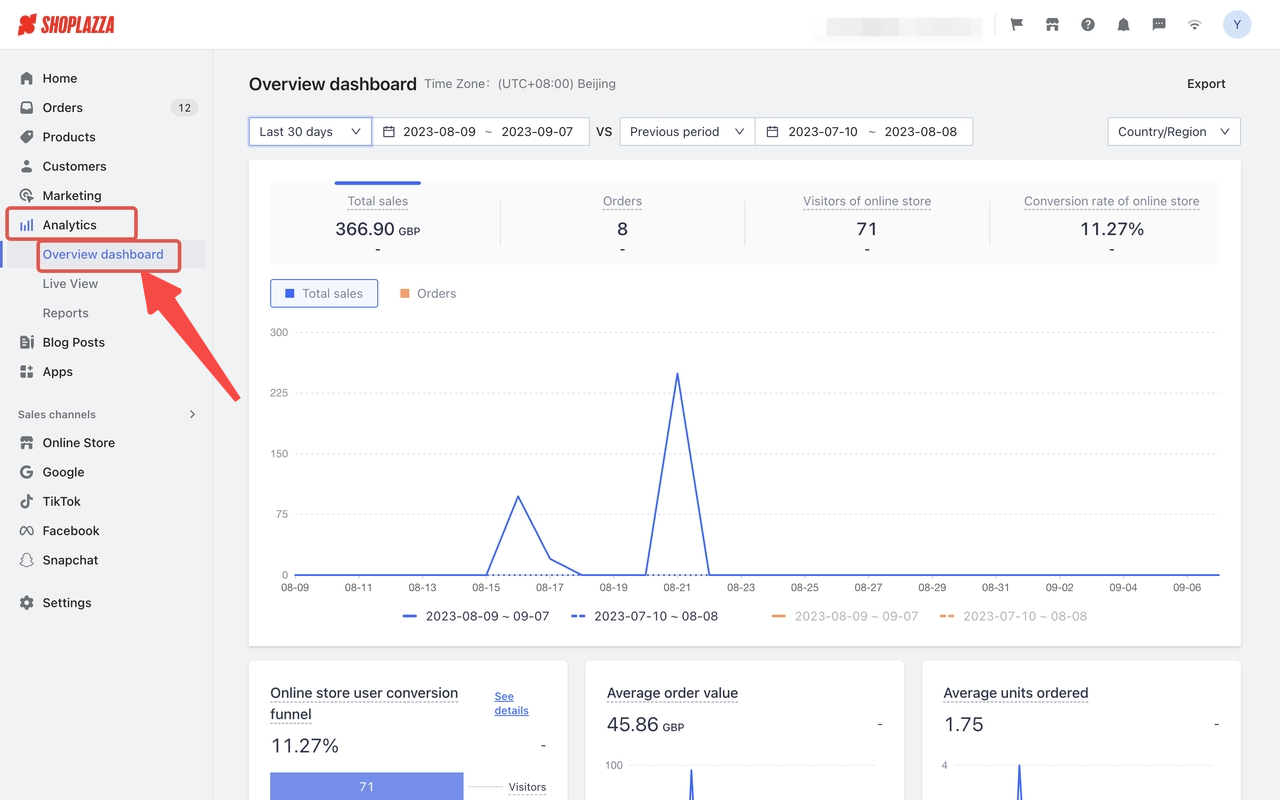1280x800 pixels.
Task: Click the Products tag icon in the sidebar
Action: pos(27,137)
